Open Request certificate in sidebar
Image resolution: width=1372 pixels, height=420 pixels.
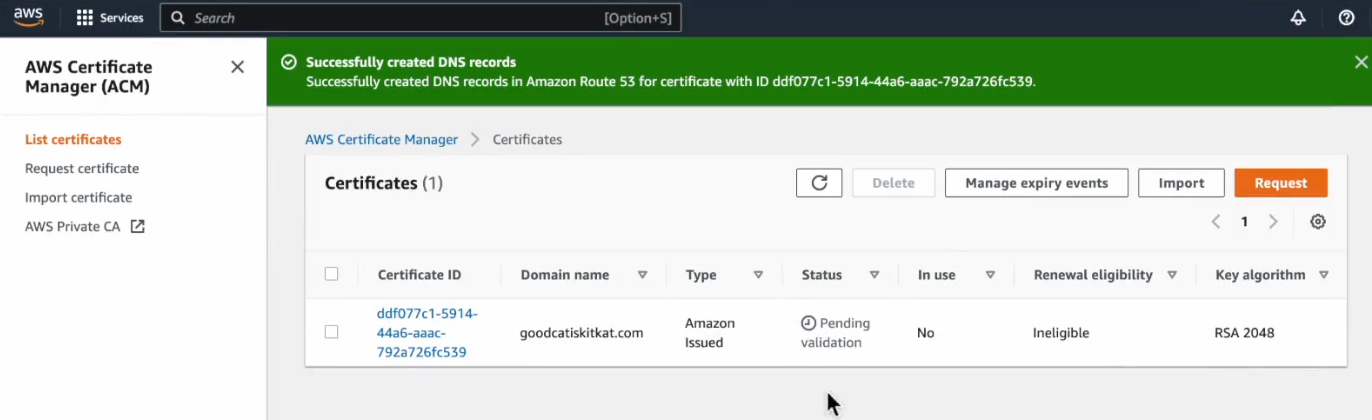[82, 169]
